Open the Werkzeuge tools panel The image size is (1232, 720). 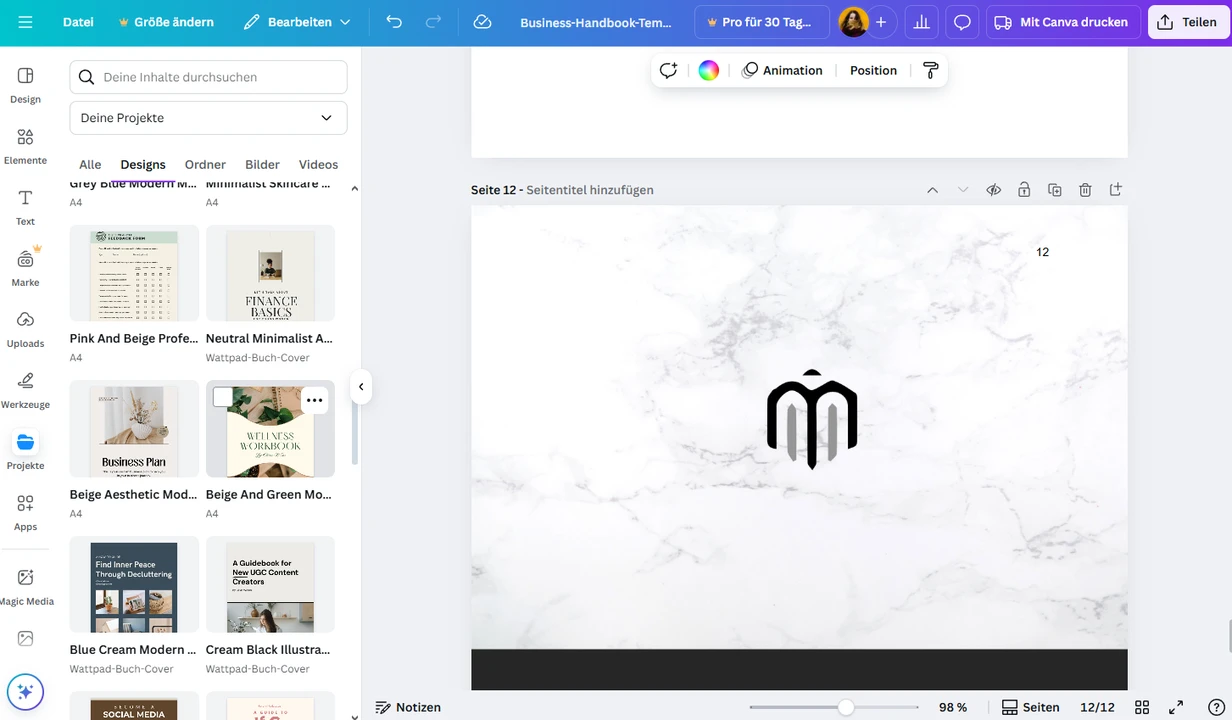[26, 390]
